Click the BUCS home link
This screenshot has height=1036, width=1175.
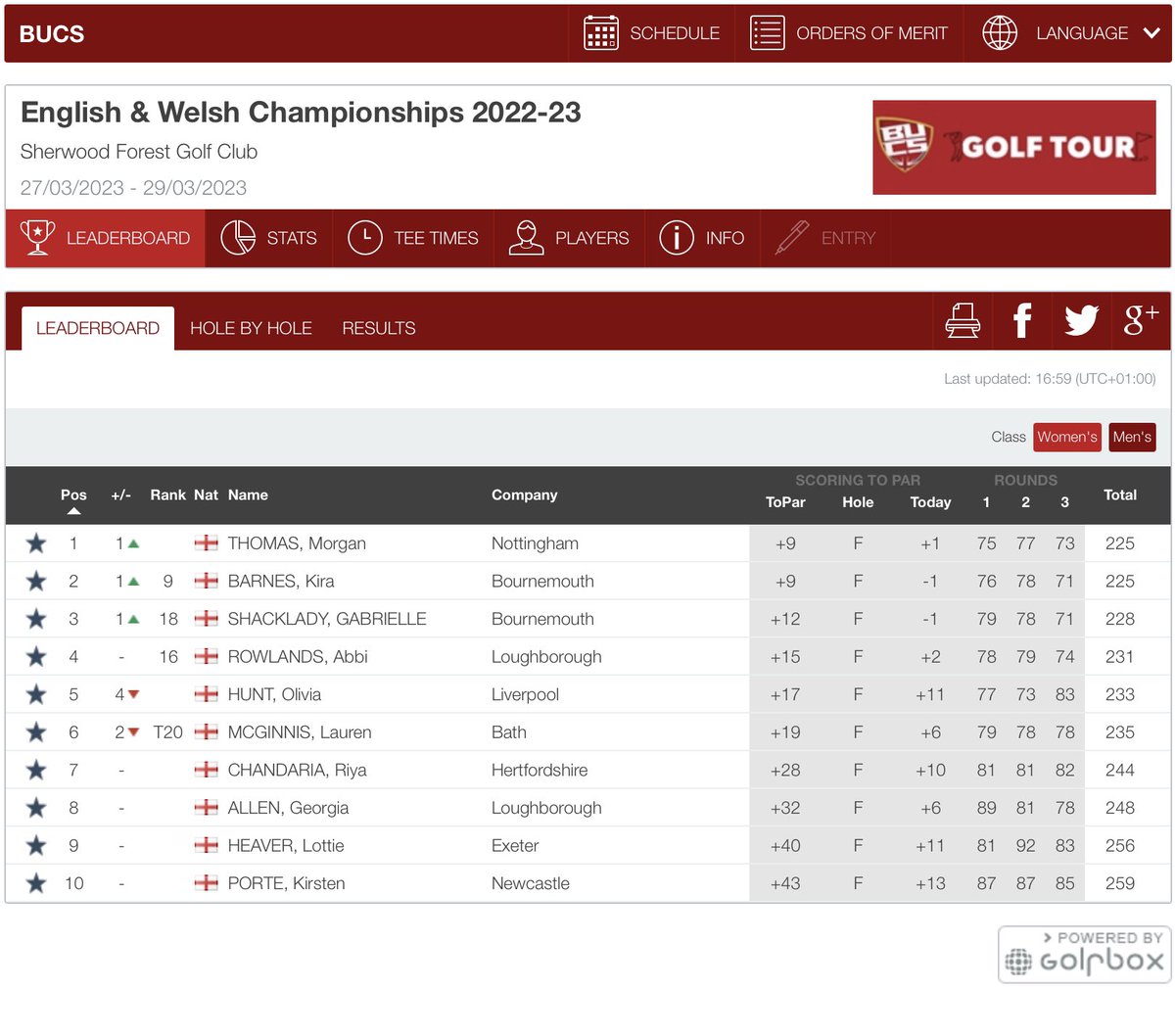point(51,32)
